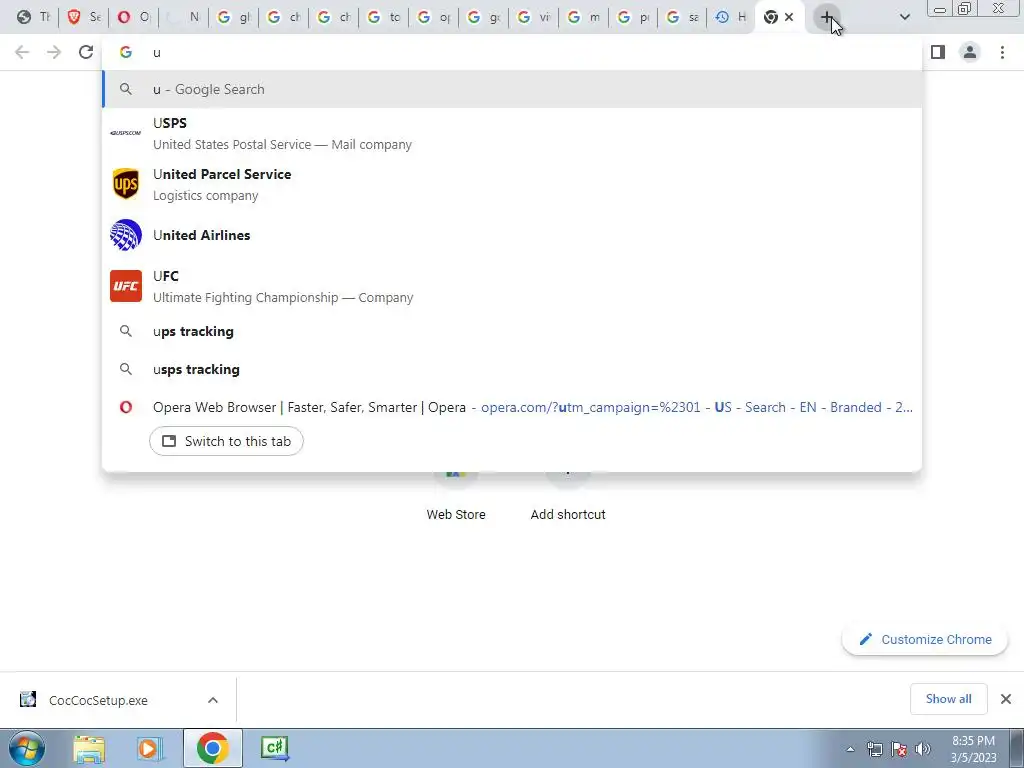Switch to the Brave shield tab
Screen dimensions: 1024x768
coord(83,17)
